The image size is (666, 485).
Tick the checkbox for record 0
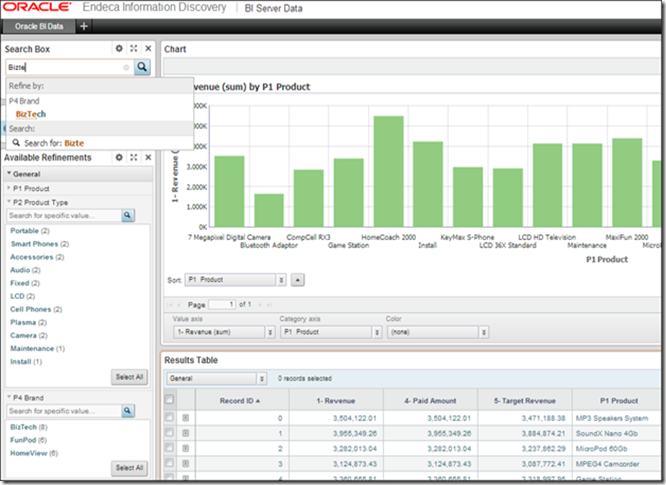point(170,417)
